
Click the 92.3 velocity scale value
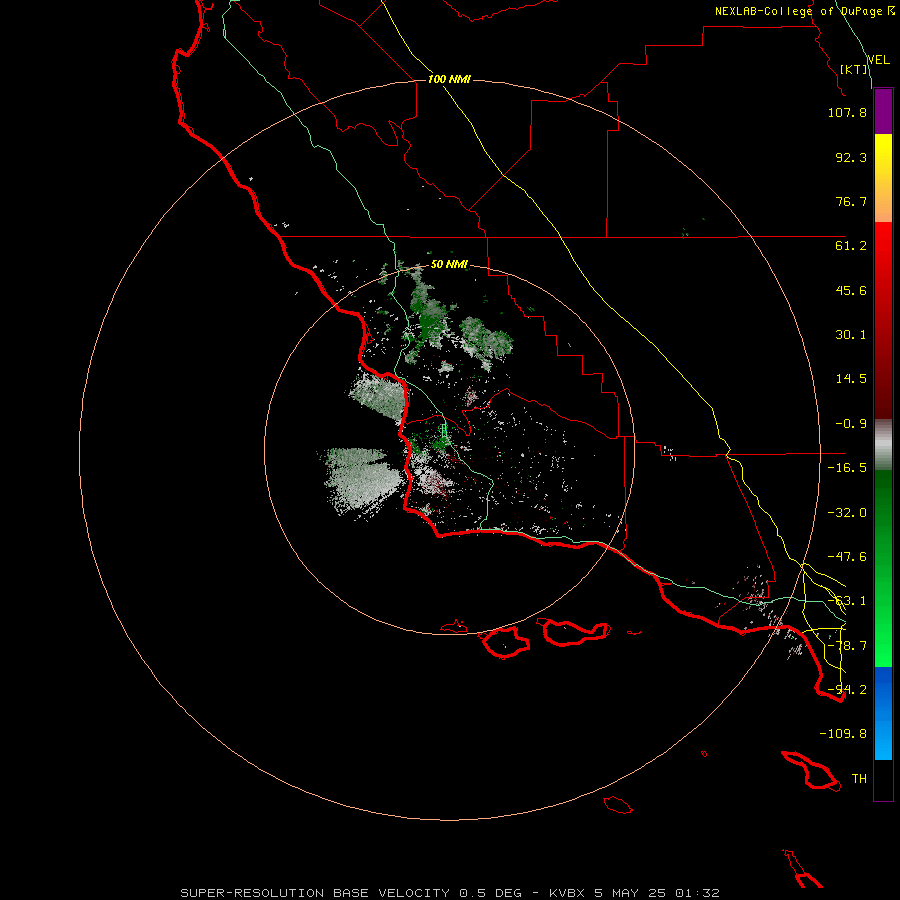point(851,157)
